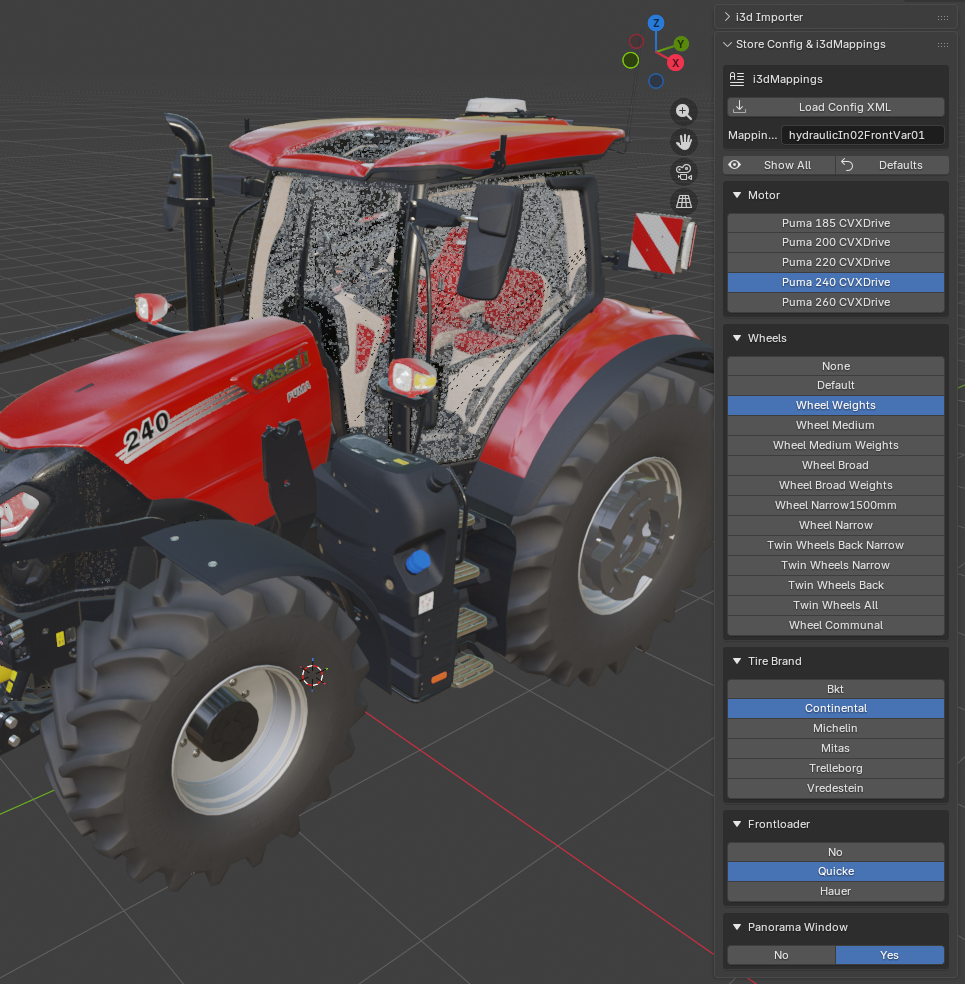Choose Wheel Weights option

[x=836, y=405]
